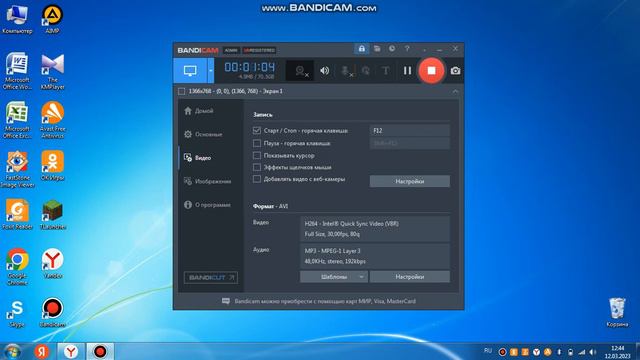Viewport: 640px width, 360px height.
Task: Uncheck Старт / Стоп hotkey checkbox
Action: click(x=257, y=131)
